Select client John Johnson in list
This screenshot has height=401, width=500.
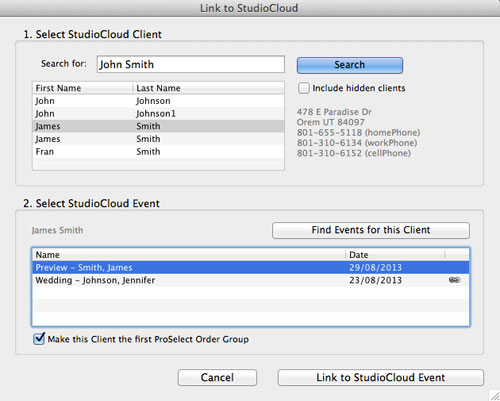[x=158, y=101]
